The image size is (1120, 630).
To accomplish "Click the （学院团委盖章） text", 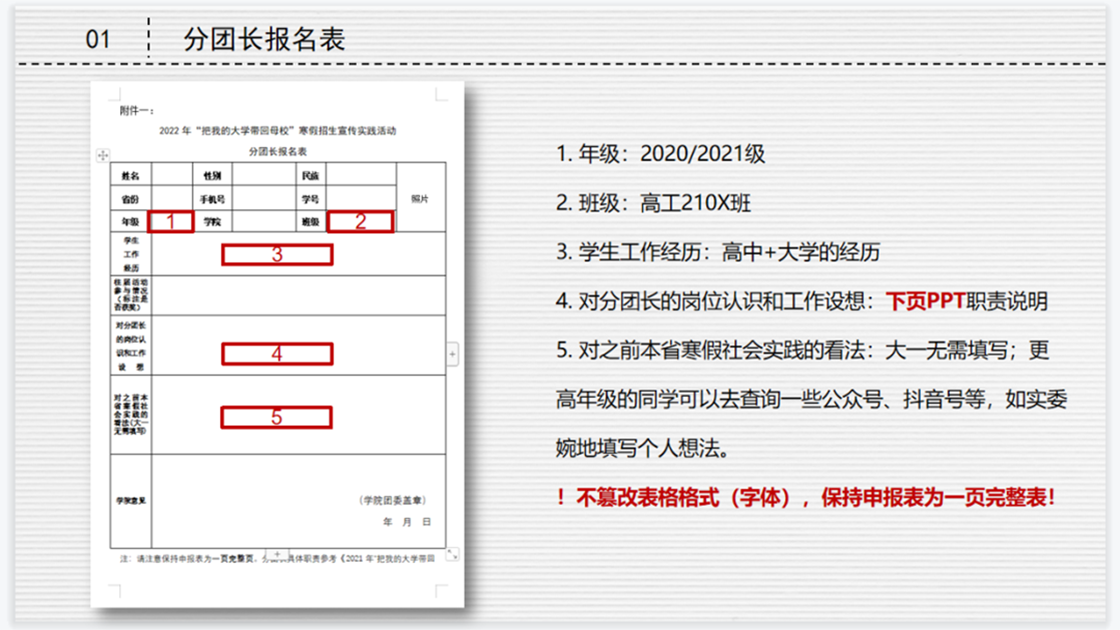I will 392,500.
